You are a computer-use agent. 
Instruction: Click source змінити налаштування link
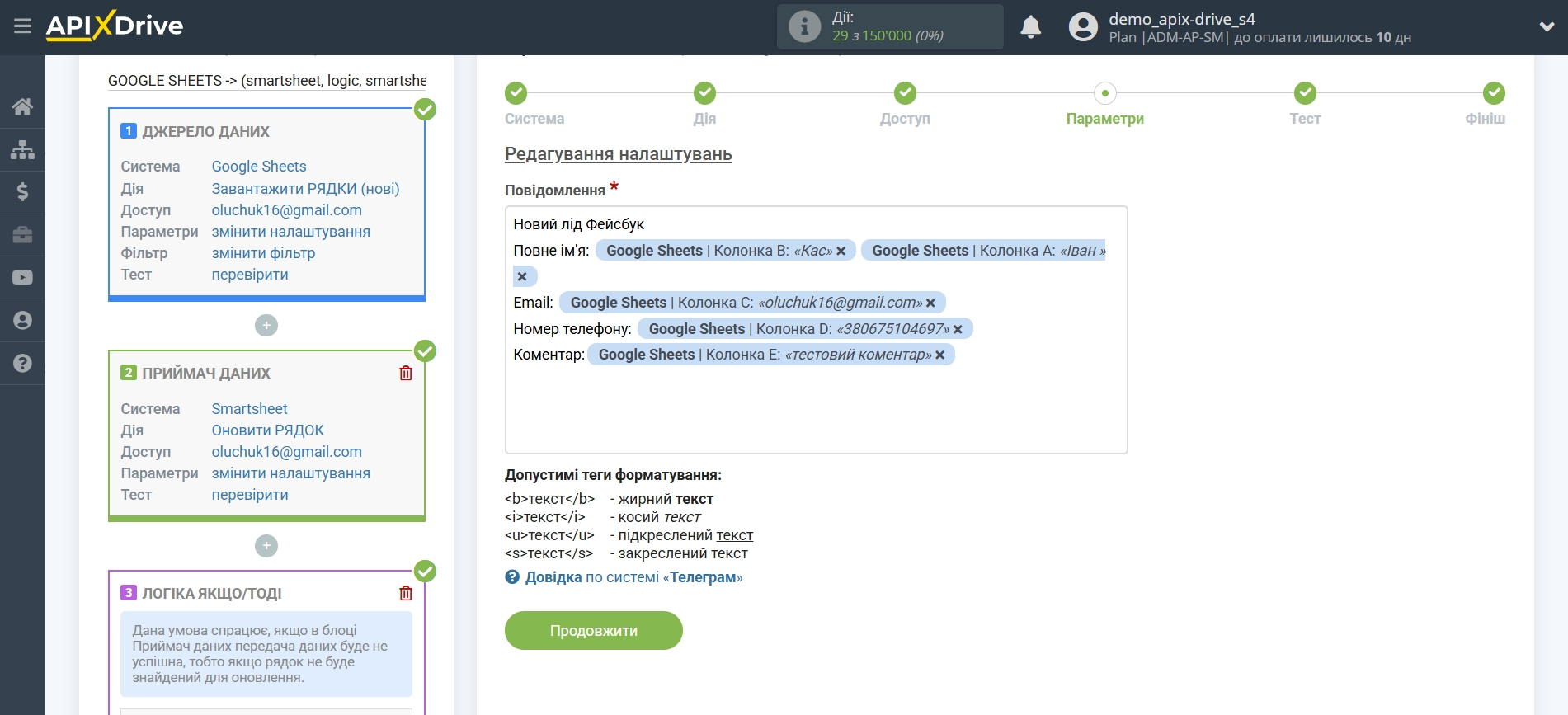click(290, 232)
